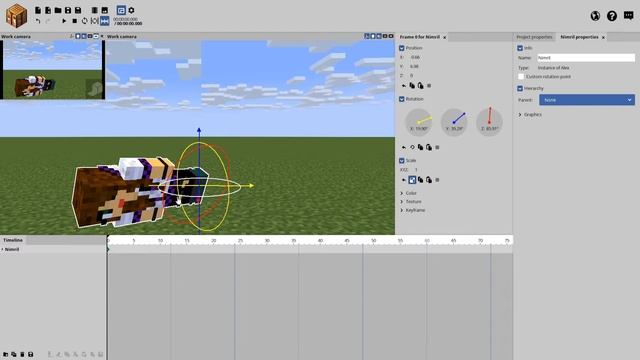Reset position with arrow icon under Position
This screenshot has height=360, width=640.
coord(404,86)
